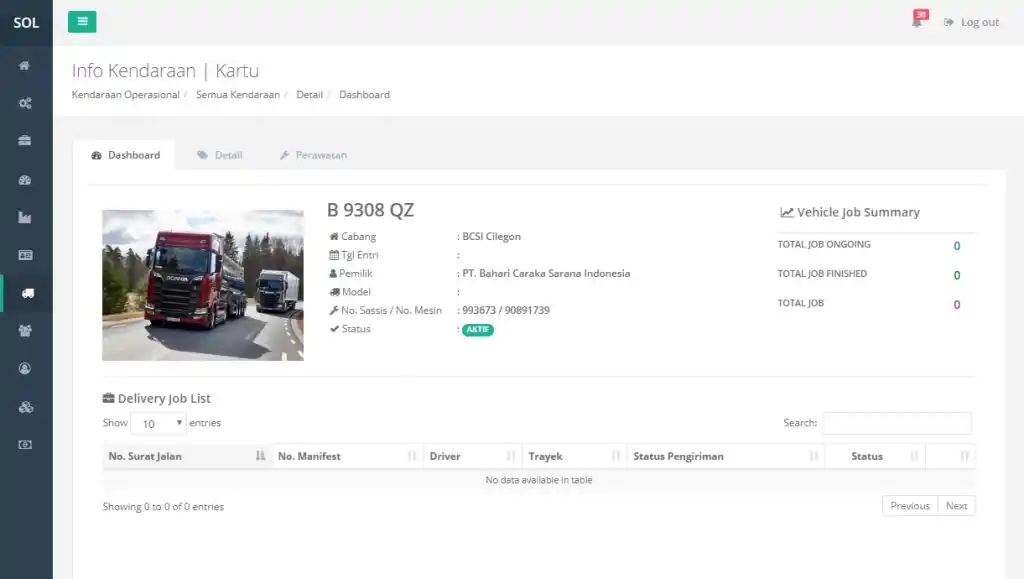This screenshot has height=579, width=1024.
Task: Click the Delivery Job List heading
Action: click(157, 398)
